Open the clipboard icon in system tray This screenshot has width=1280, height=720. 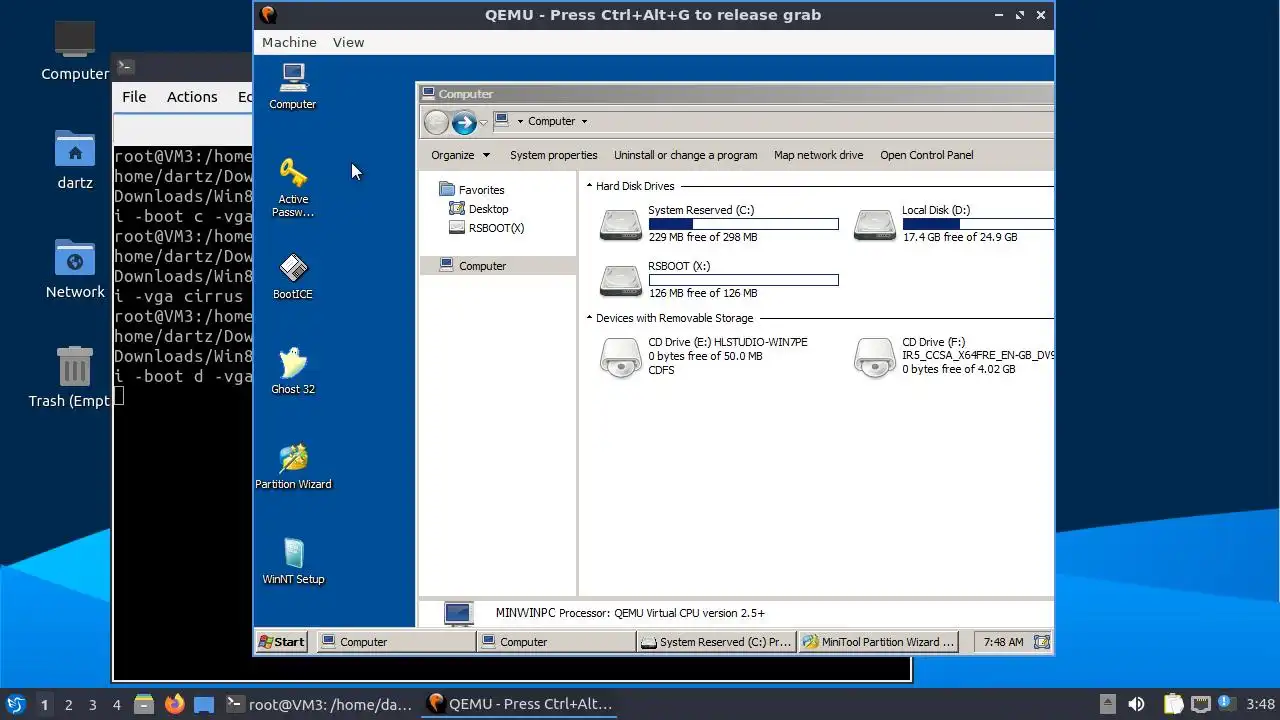(x=1173, y=704)
